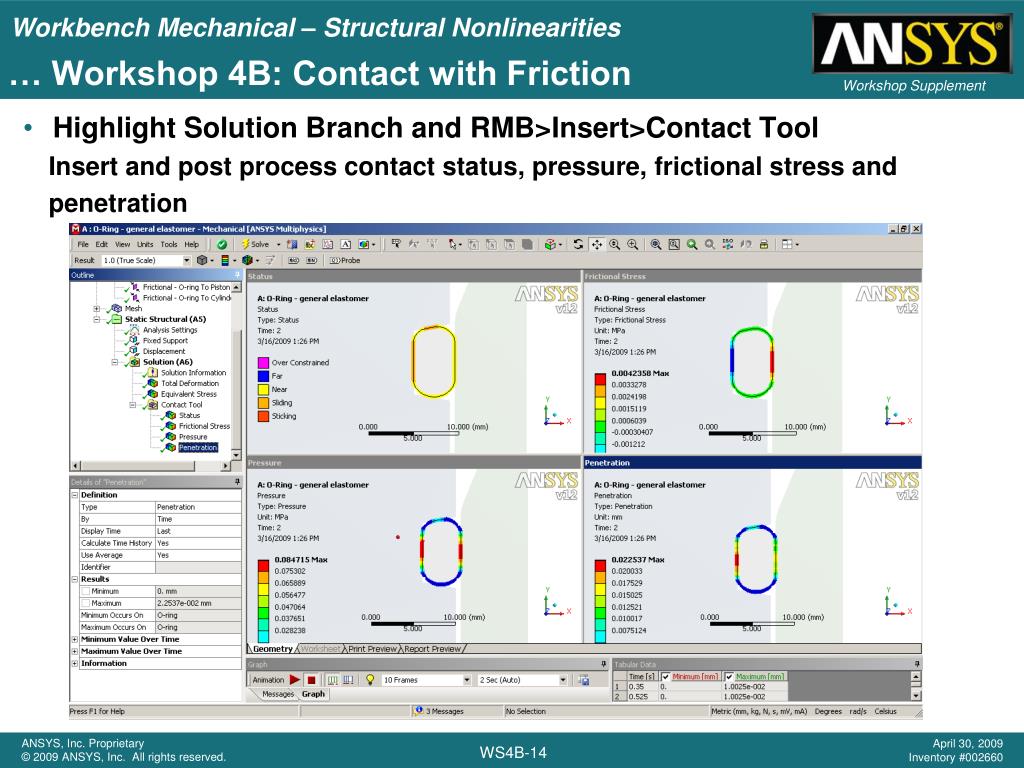
Task: Toggle the Minimum result checkbox in Details
Action: [85, 591]
